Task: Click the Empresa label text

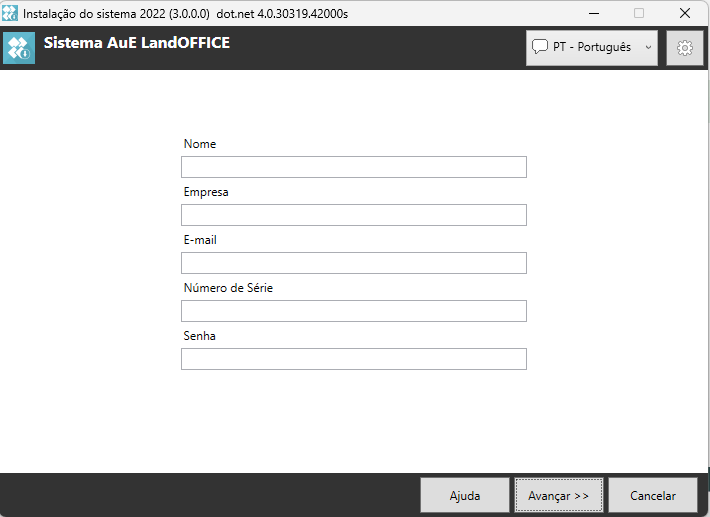Action: pyautogui.click(x=206, y=192)
